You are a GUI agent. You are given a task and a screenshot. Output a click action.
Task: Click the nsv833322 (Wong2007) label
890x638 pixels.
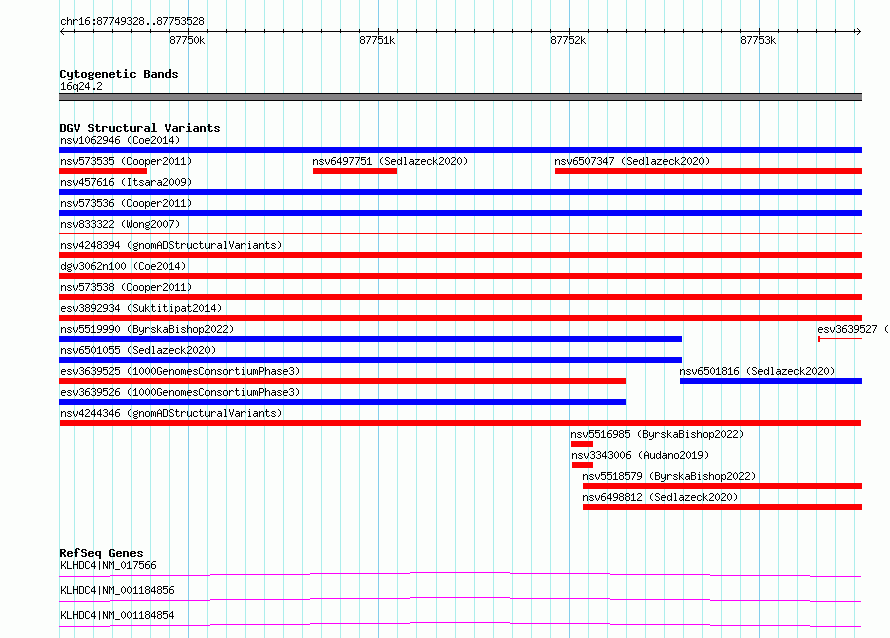tap(120, 224)
